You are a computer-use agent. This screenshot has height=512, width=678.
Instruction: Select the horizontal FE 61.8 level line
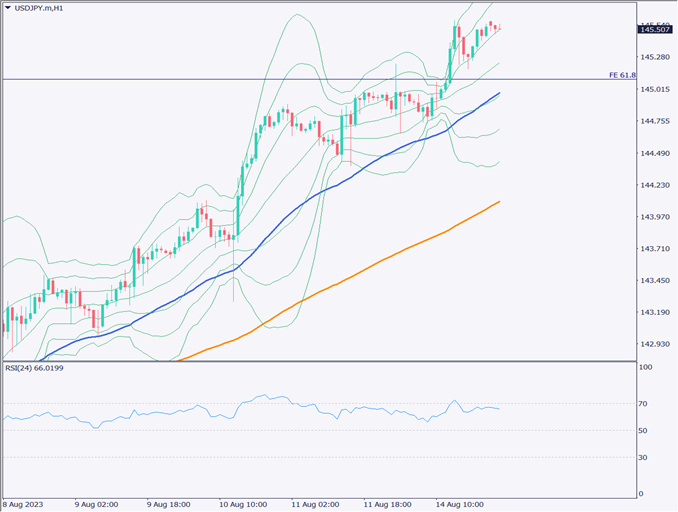300,79
